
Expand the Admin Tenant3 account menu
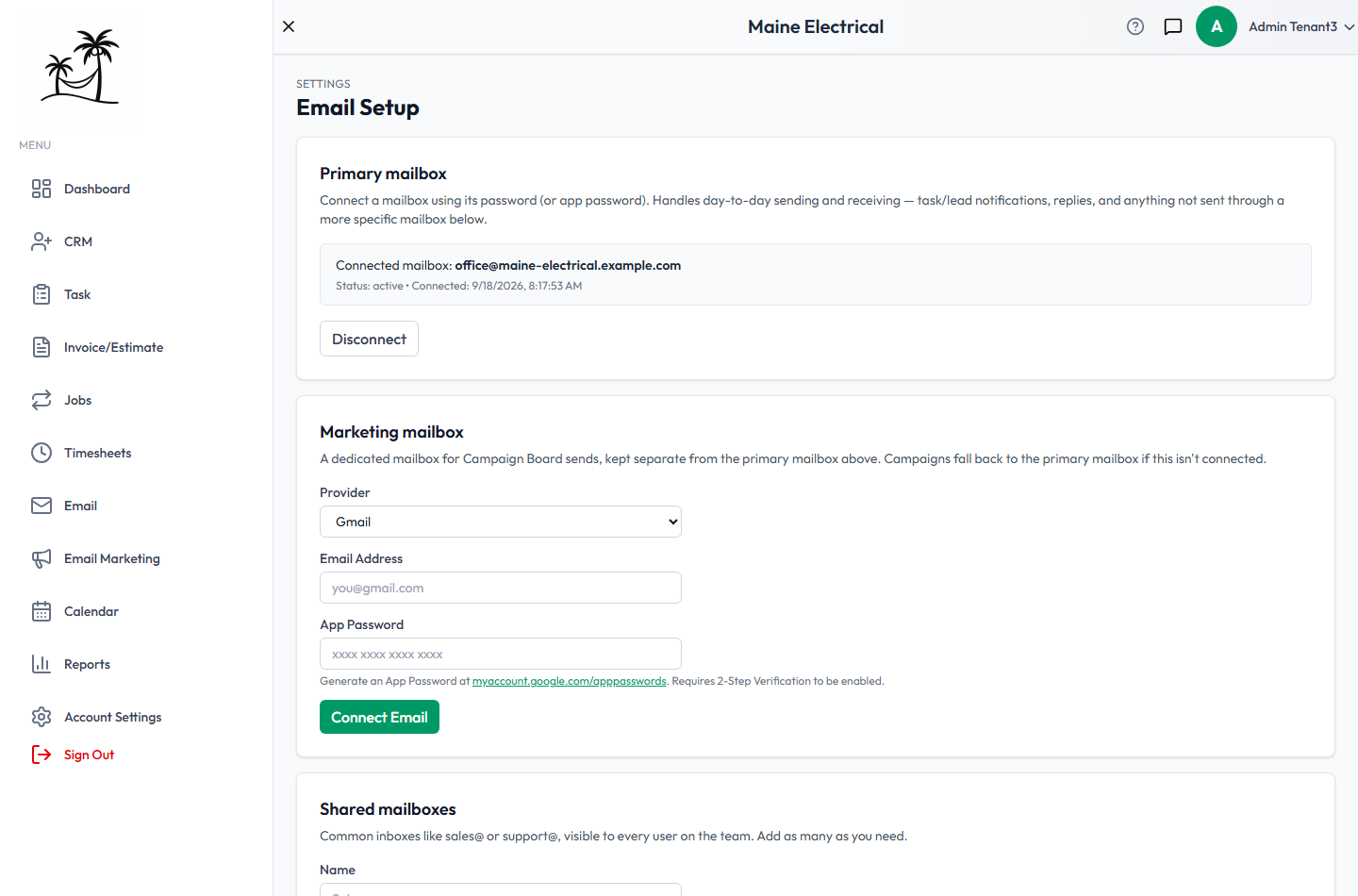coord(1301,26)
